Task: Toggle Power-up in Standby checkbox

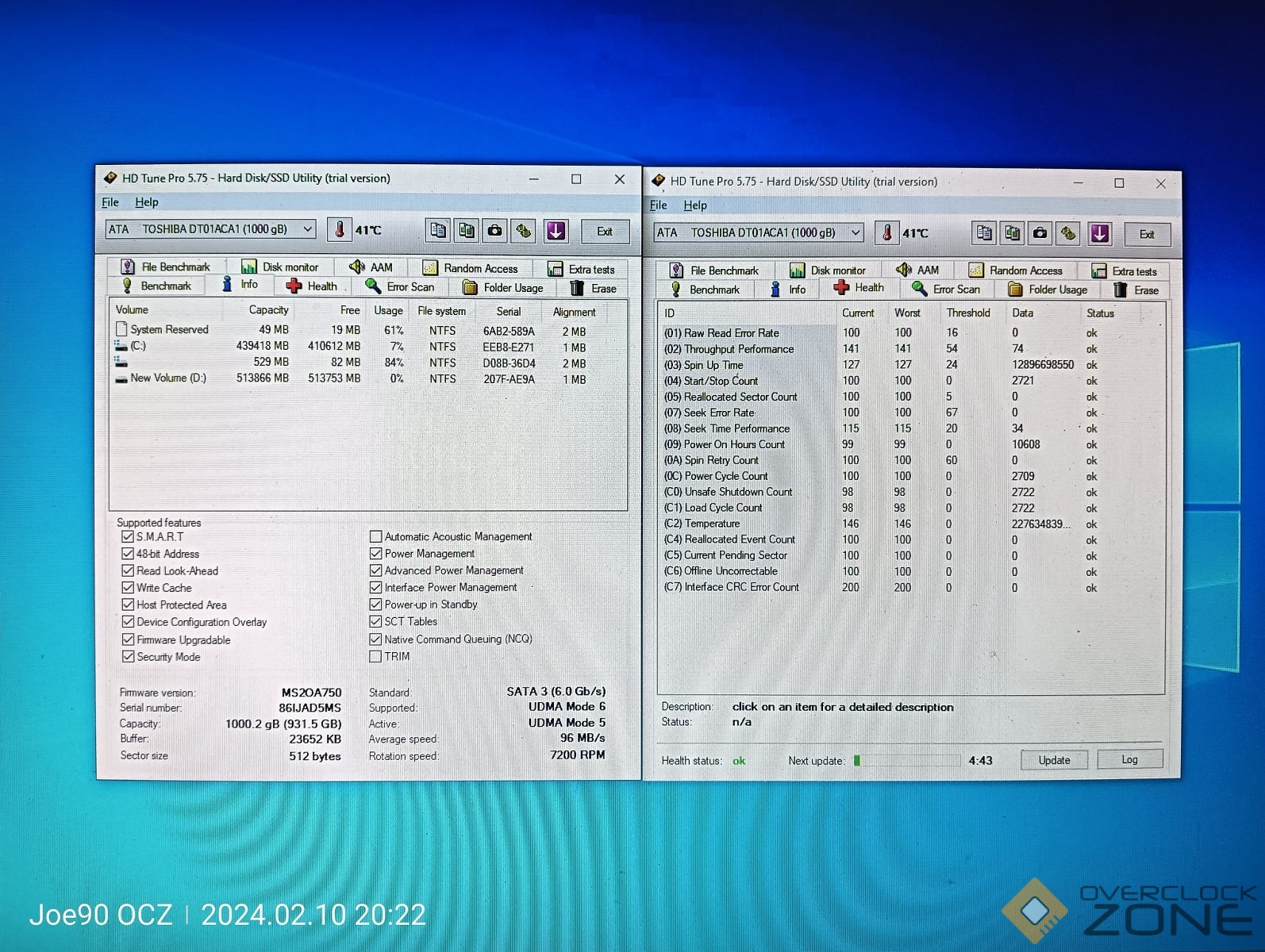Action: [x=376, y=605]
